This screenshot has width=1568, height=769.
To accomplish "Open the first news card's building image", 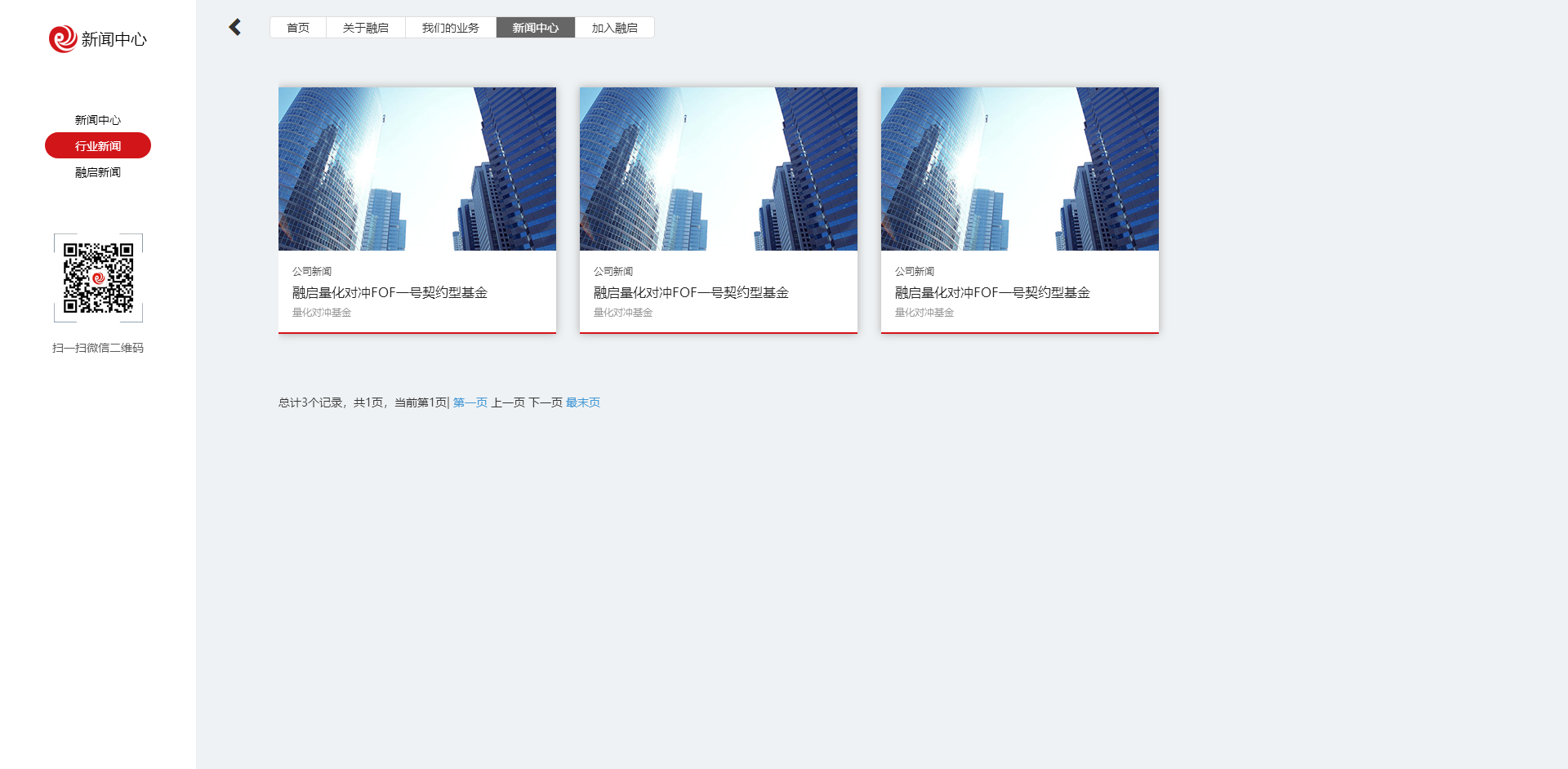I will point(416,169).
